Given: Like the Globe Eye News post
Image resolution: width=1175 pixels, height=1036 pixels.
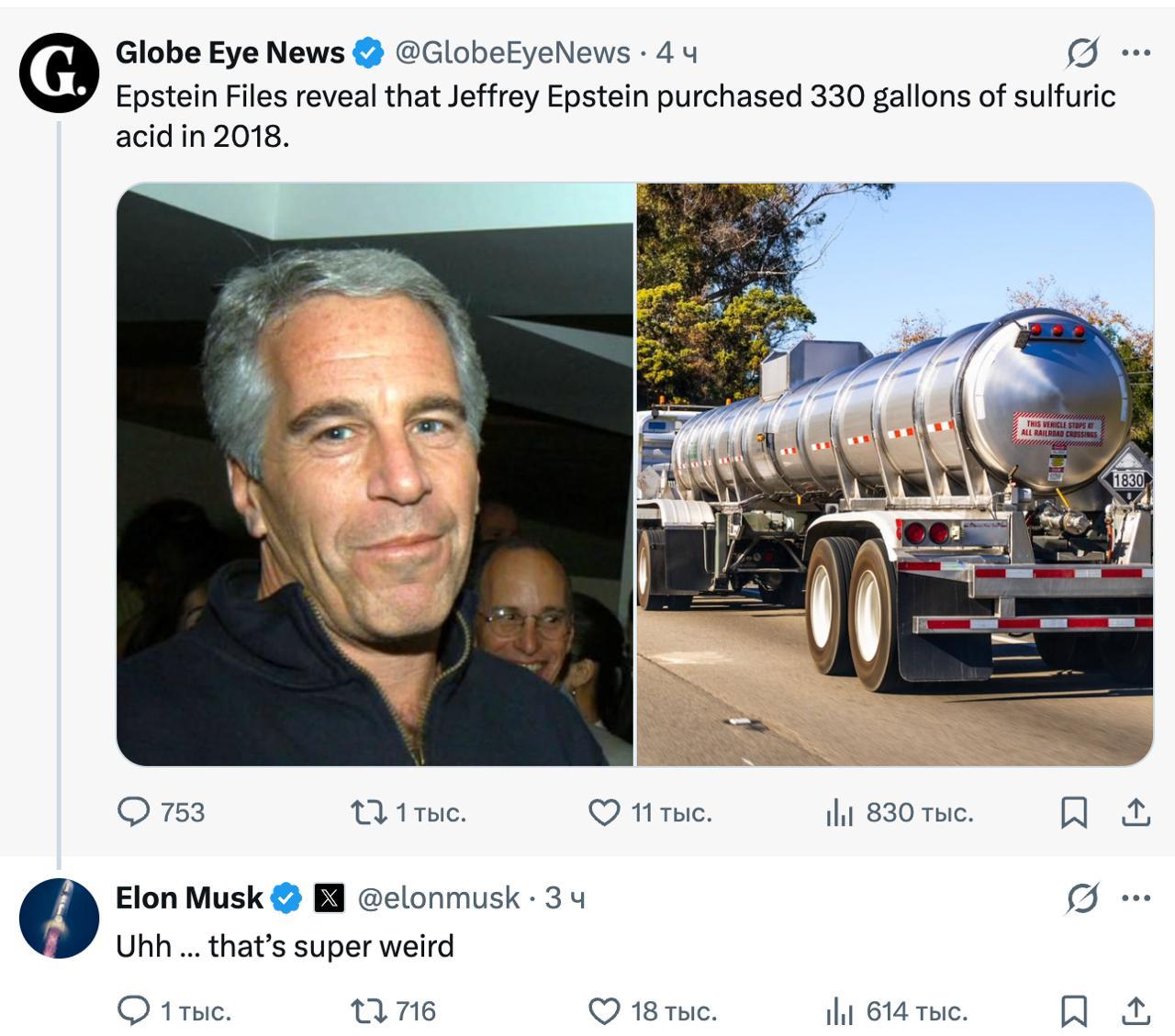Looking at the screenshot, I should pos(604,812).
